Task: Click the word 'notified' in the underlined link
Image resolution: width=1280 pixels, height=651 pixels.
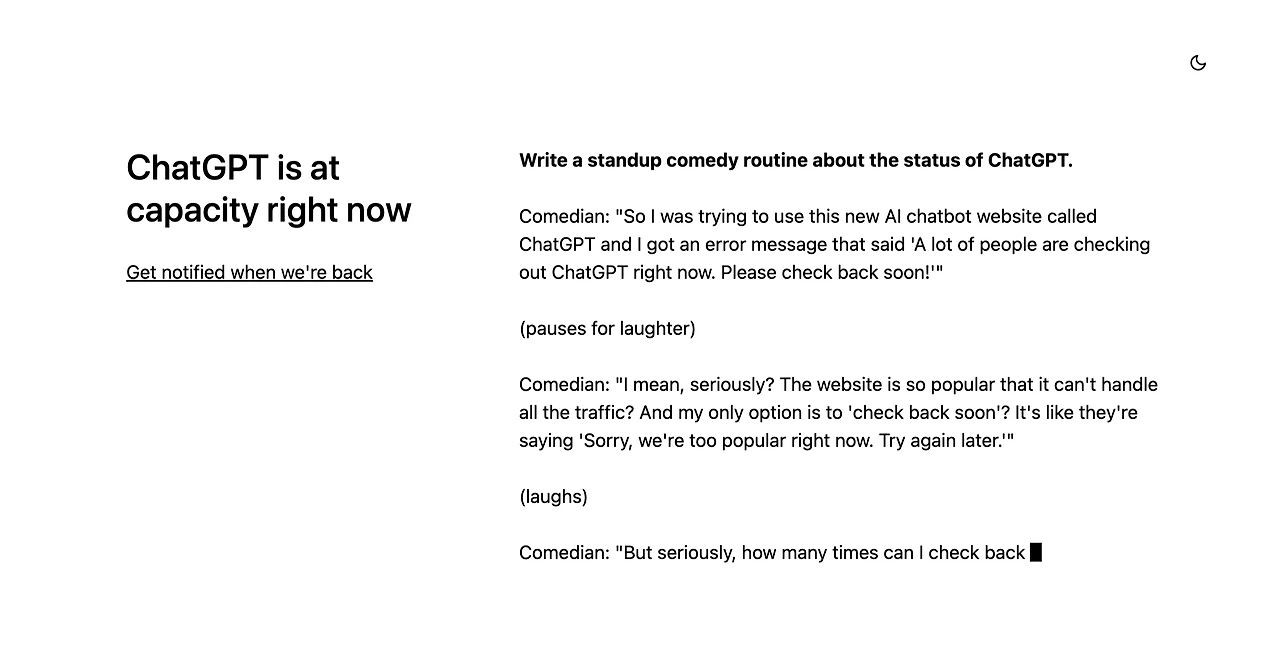Action: pyautogui.click(x=192, y=272)
